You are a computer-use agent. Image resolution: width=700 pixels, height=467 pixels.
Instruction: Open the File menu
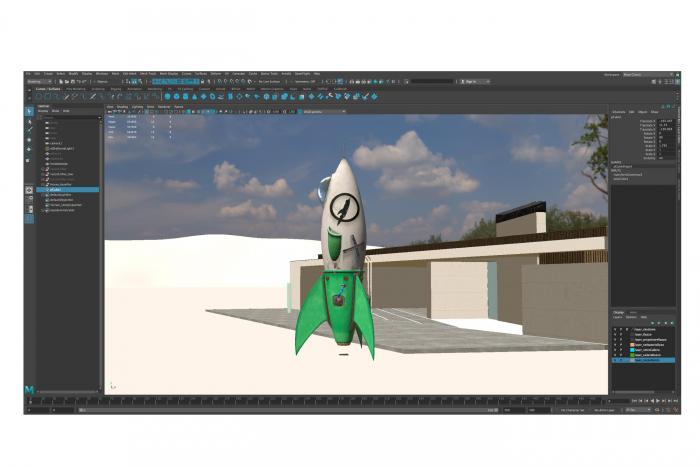click(x=28, y=73)
